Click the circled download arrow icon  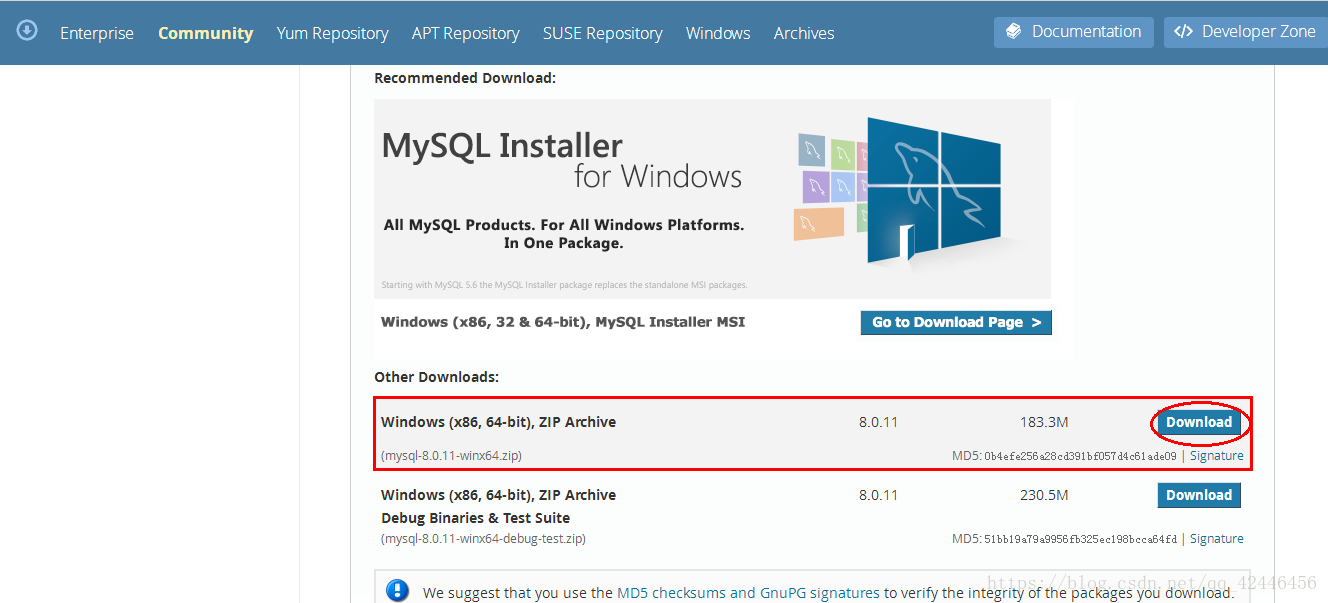[27, 31]
